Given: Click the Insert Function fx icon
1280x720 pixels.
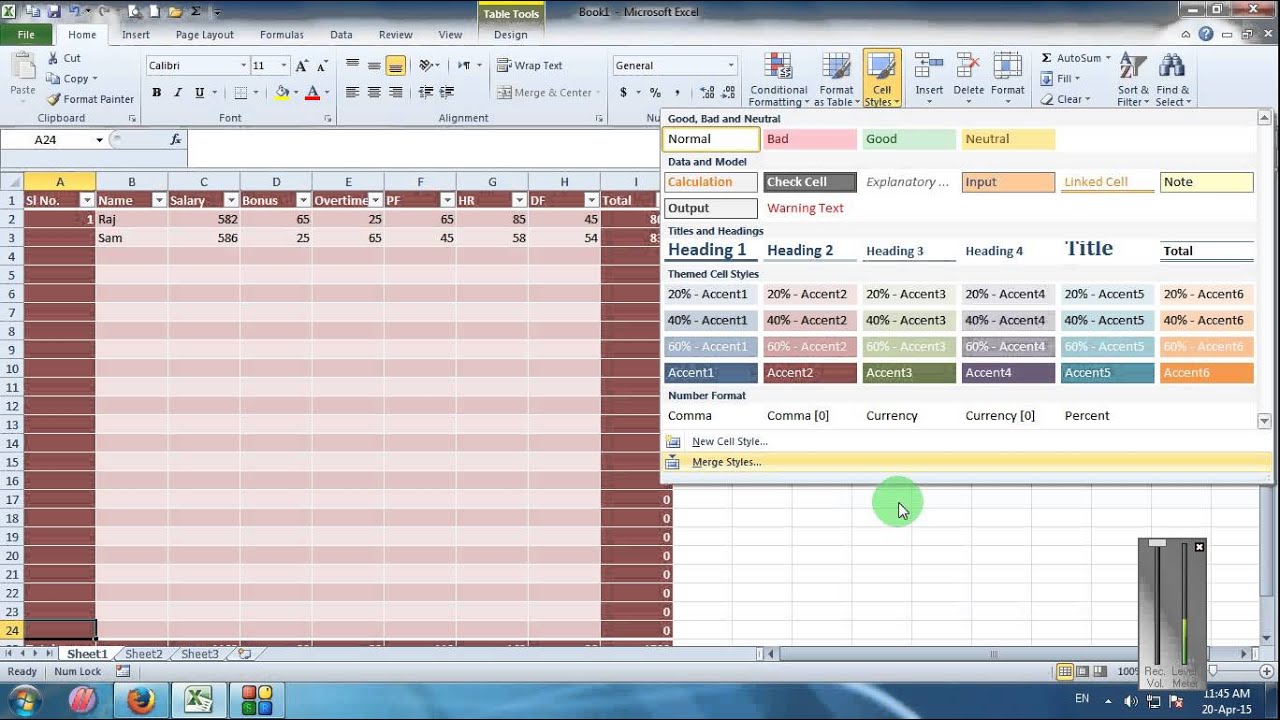Looking at the screenshot, I should (x=176, y=140).
